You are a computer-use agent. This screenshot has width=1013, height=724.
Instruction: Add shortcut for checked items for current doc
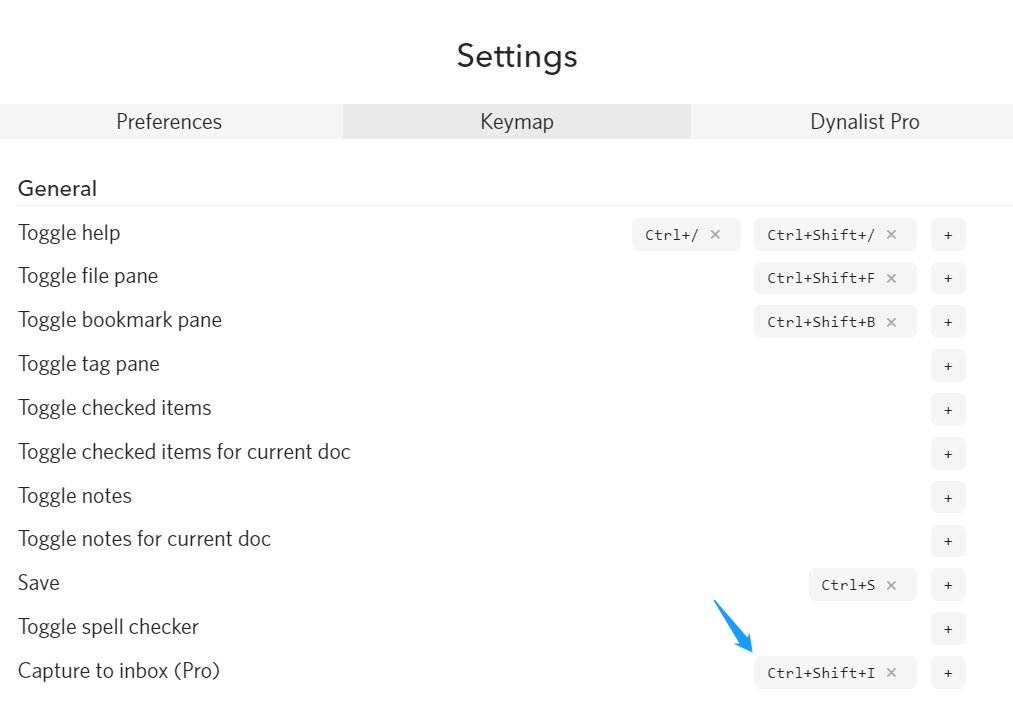point(948,454)
